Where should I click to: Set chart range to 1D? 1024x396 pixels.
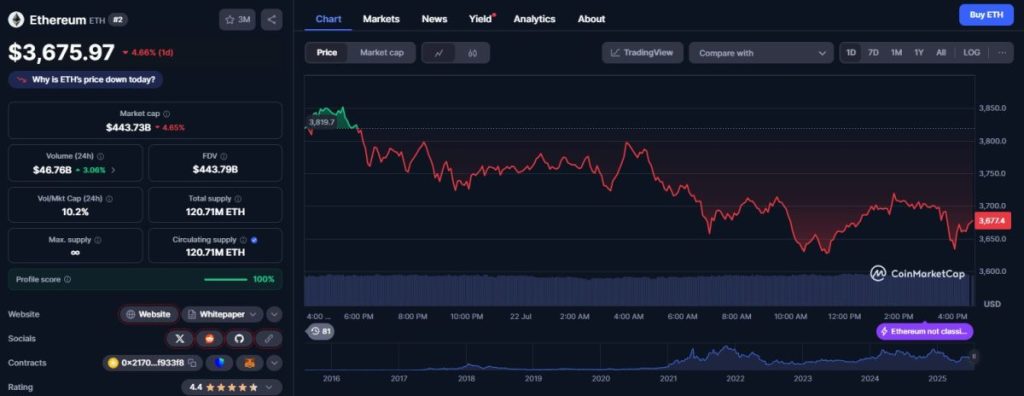click(851, 53)
